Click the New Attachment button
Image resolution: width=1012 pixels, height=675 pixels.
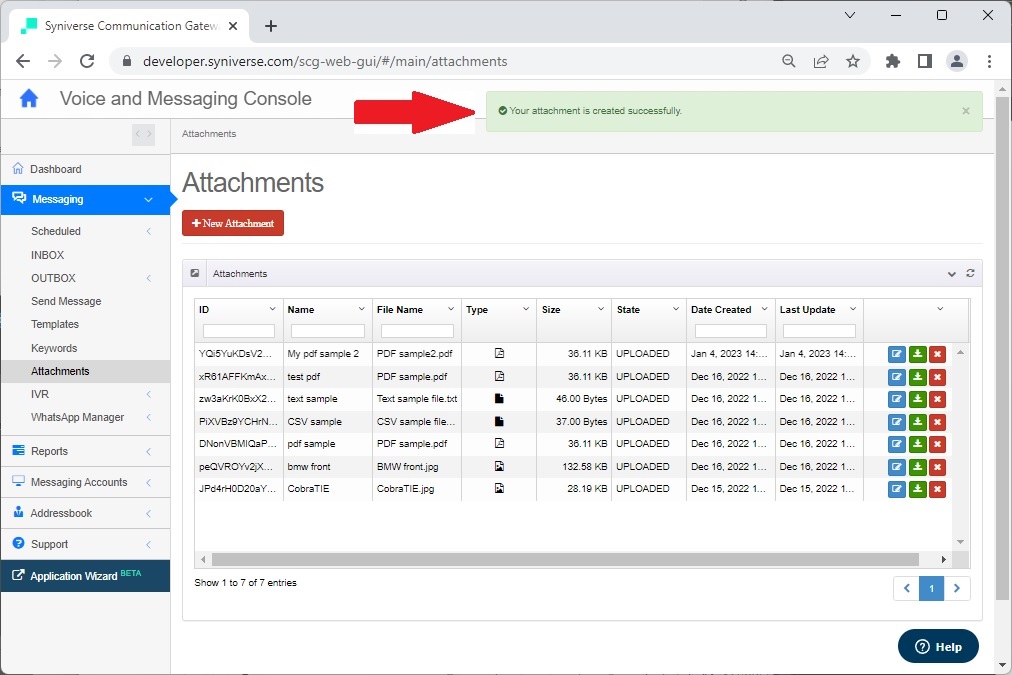tap(233, 223)
